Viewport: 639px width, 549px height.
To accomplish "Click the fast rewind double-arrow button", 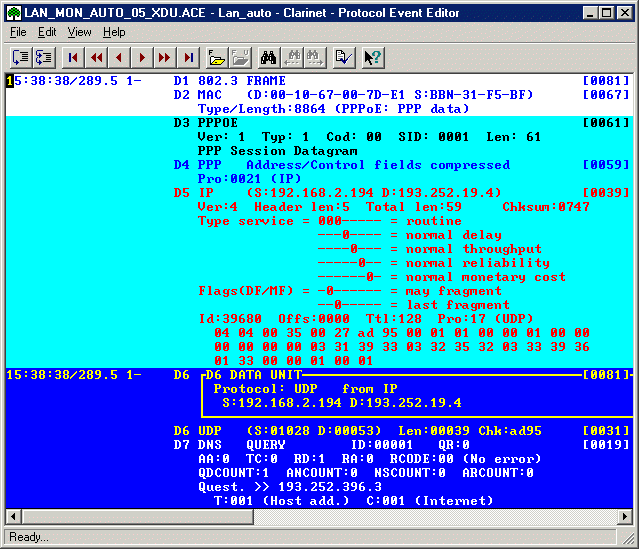I will (x=96, y=57).
